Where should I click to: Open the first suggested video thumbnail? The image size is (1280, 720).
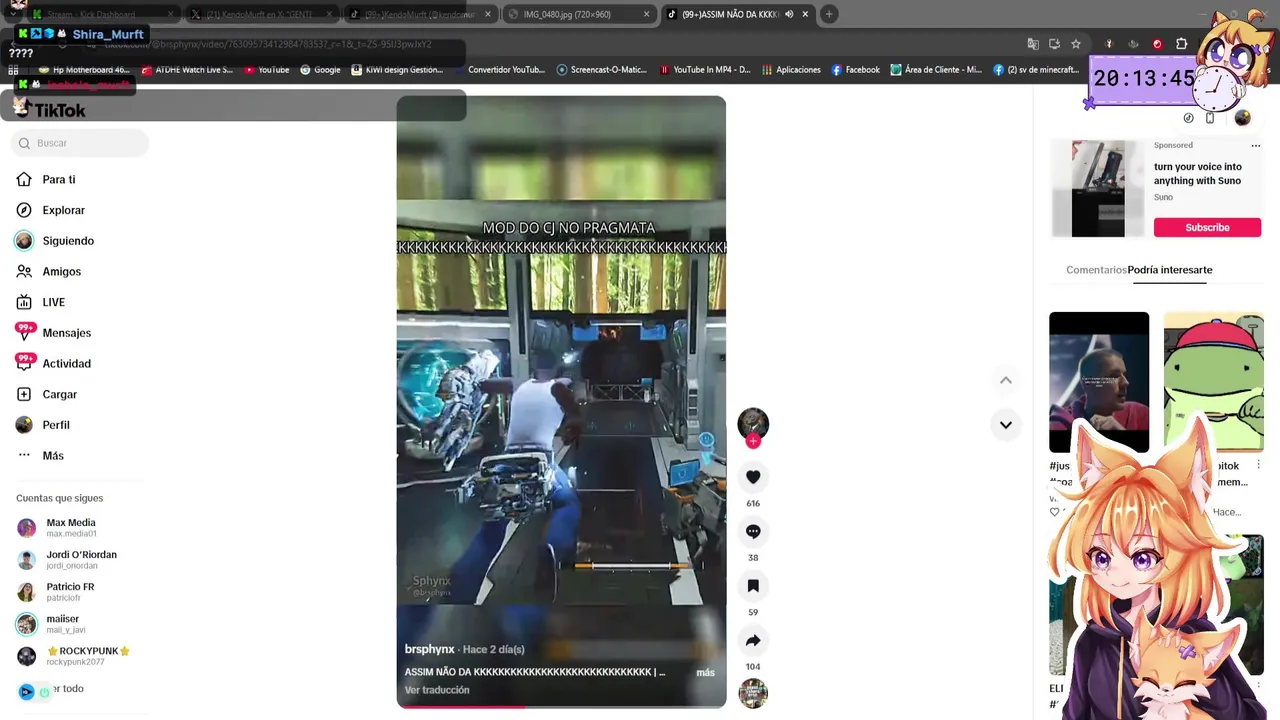click(x=1099, y=382)
